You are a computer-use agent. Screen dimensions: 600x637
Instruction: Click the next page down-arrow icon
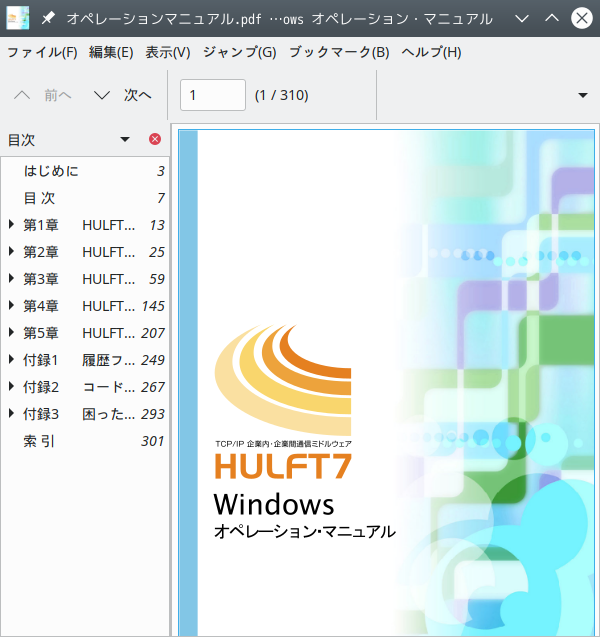(x=102, y=95)
